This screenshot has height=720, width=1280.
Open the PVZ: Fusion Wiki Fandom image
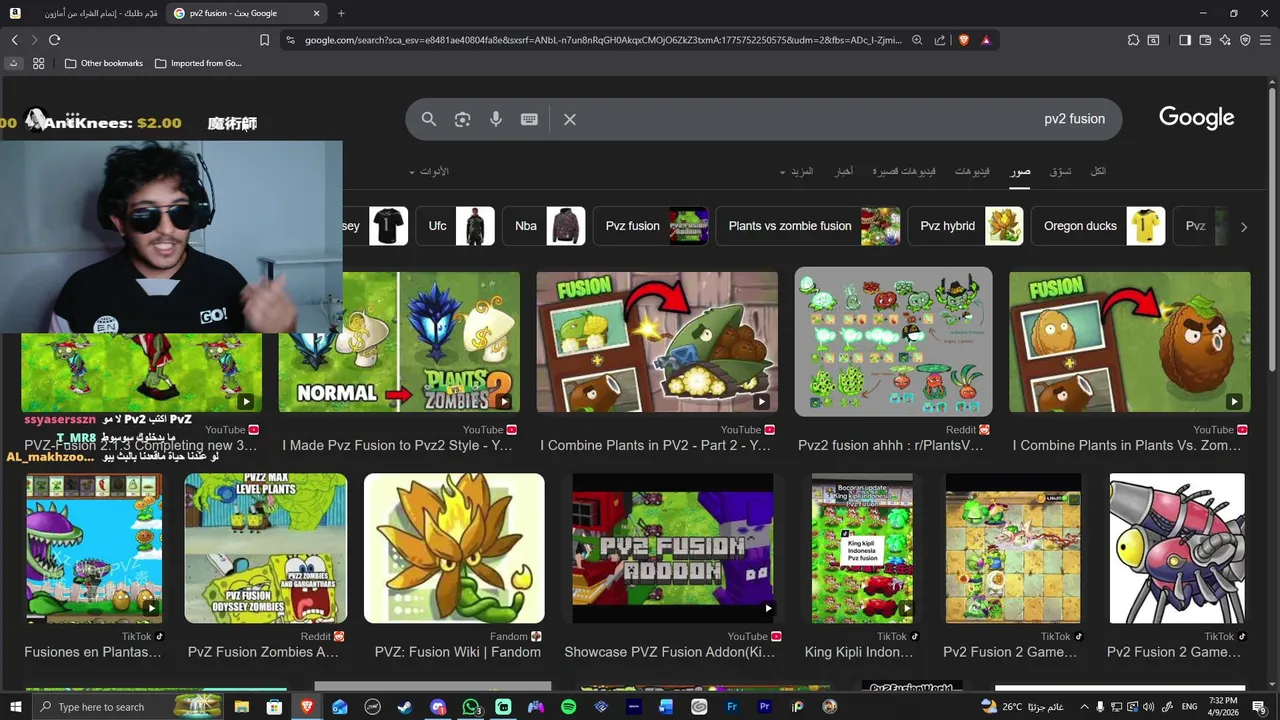[454, 548]
